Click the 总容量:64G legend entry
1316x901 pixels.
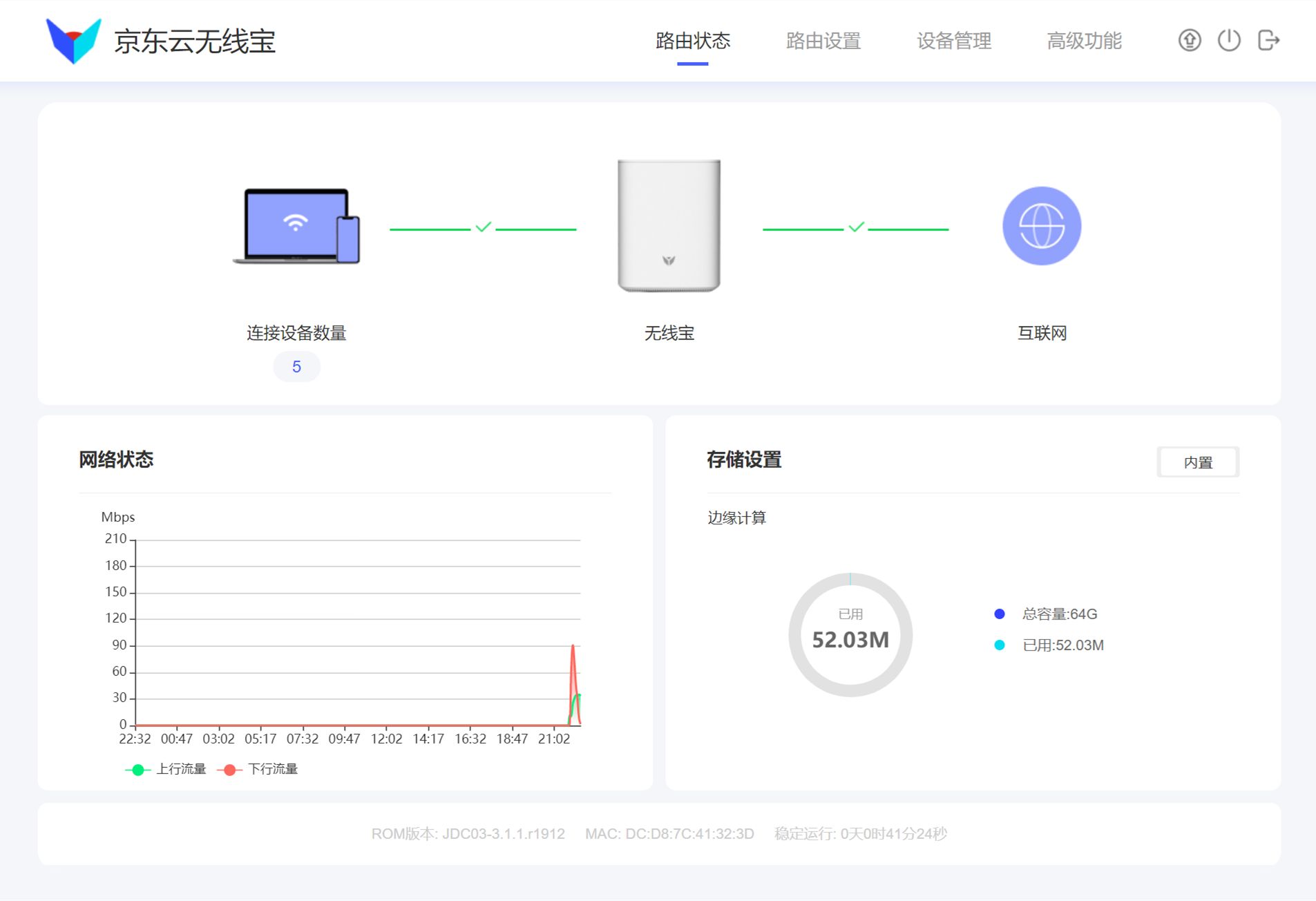point(1046,614)
